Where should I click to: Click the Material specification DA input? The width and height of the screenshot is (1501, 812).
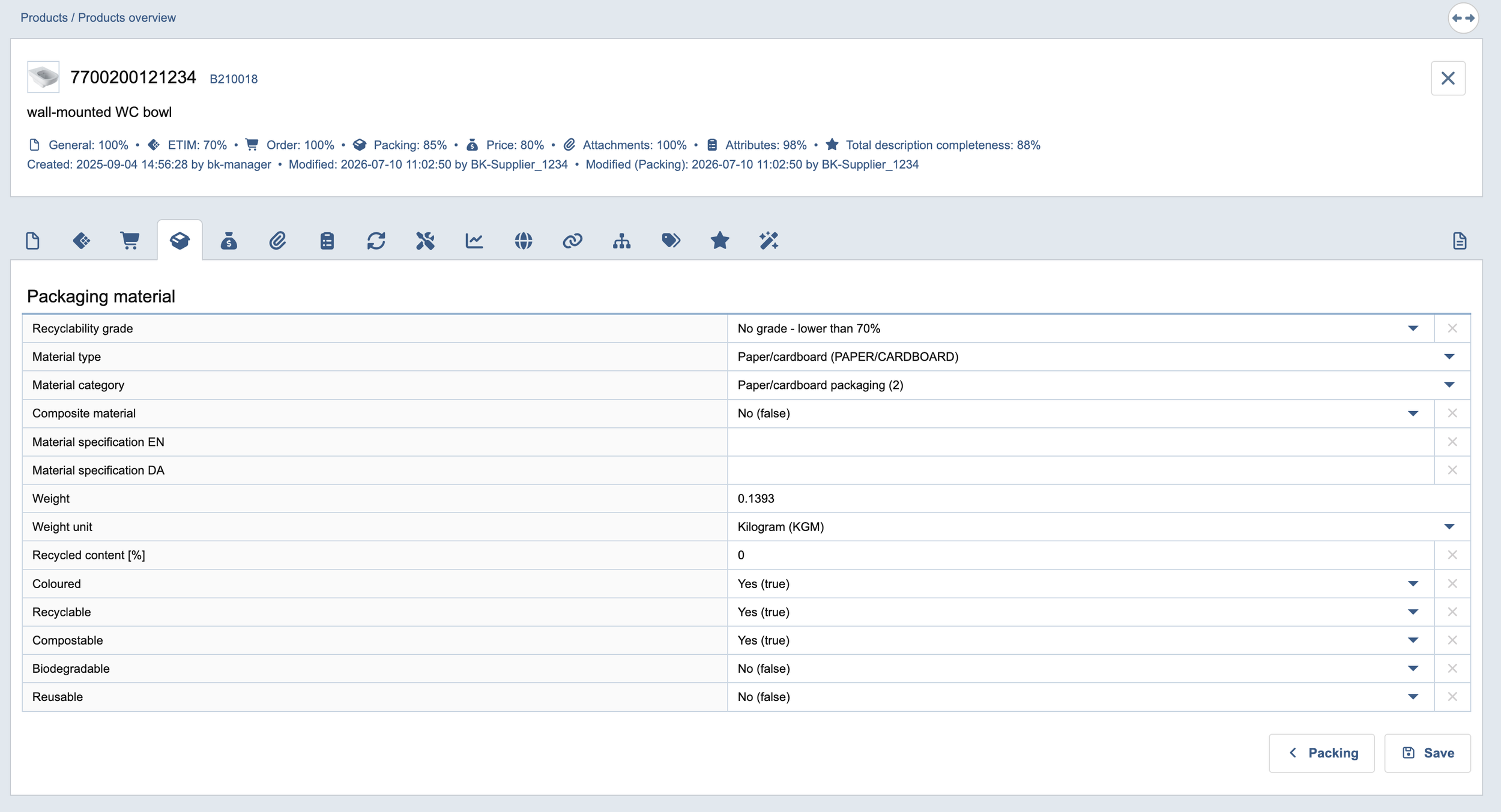click(1081, 470)
